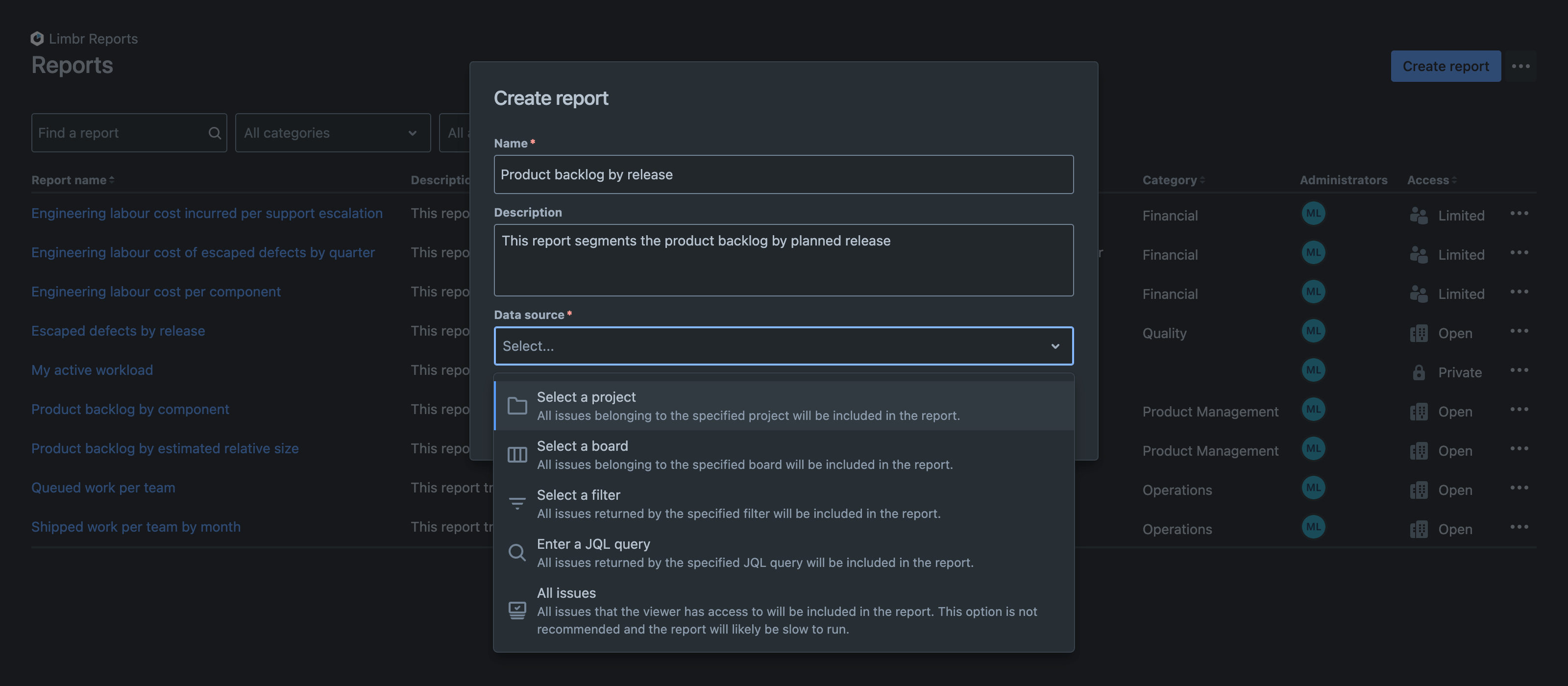Viewport: 1568px width, 686px height.
Task: Click the filter lines icon for Select a filter
Action: [517, 503]
